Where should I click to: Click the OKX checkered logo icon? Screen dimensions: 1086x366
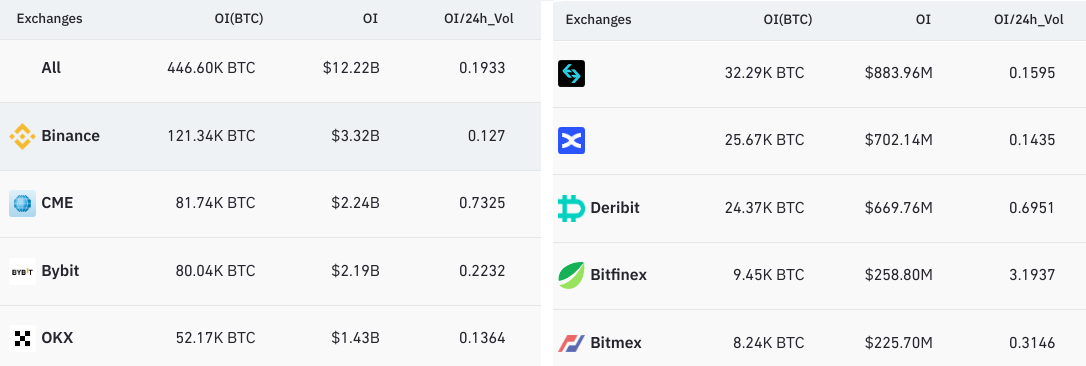click(x=22, y=338)
